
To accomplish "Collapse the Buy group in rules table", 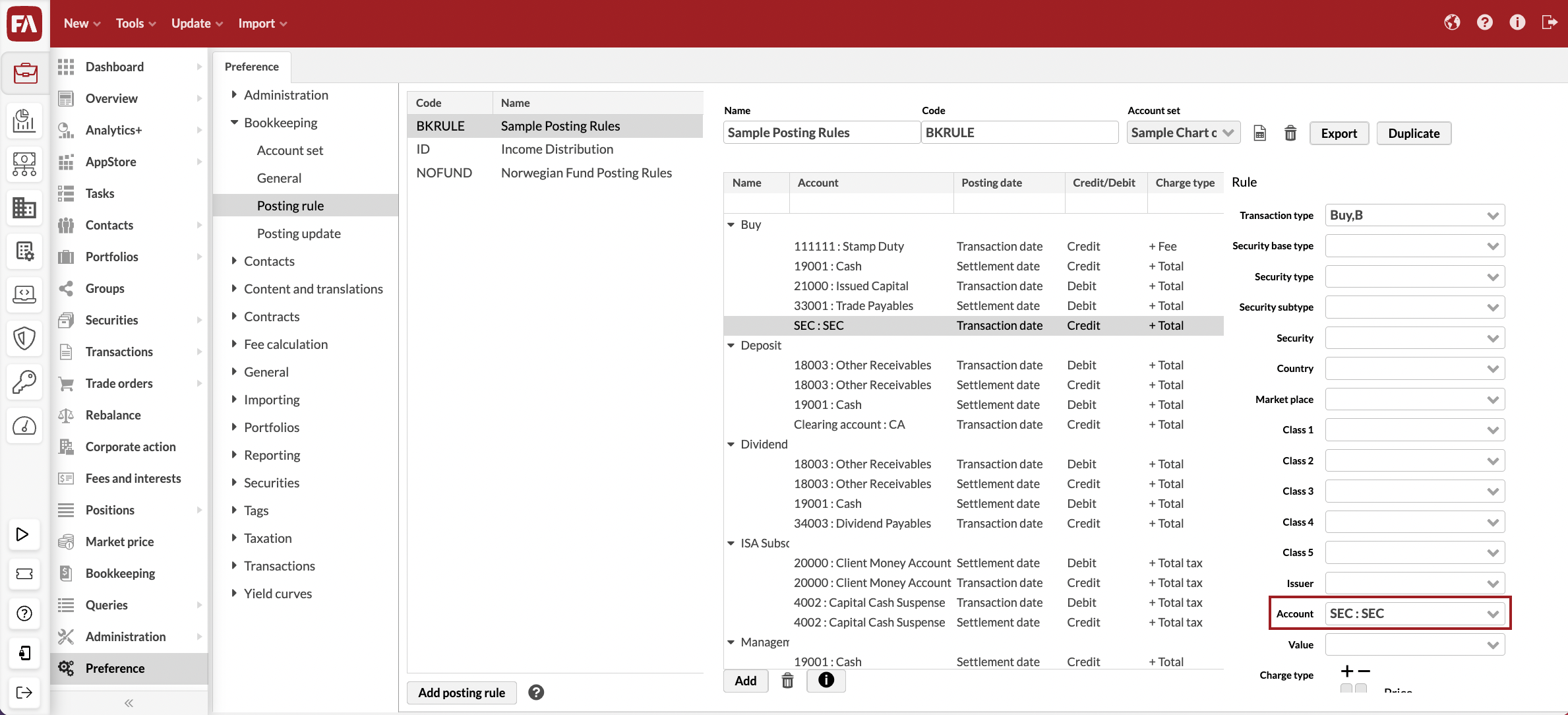I will point(731,225).
